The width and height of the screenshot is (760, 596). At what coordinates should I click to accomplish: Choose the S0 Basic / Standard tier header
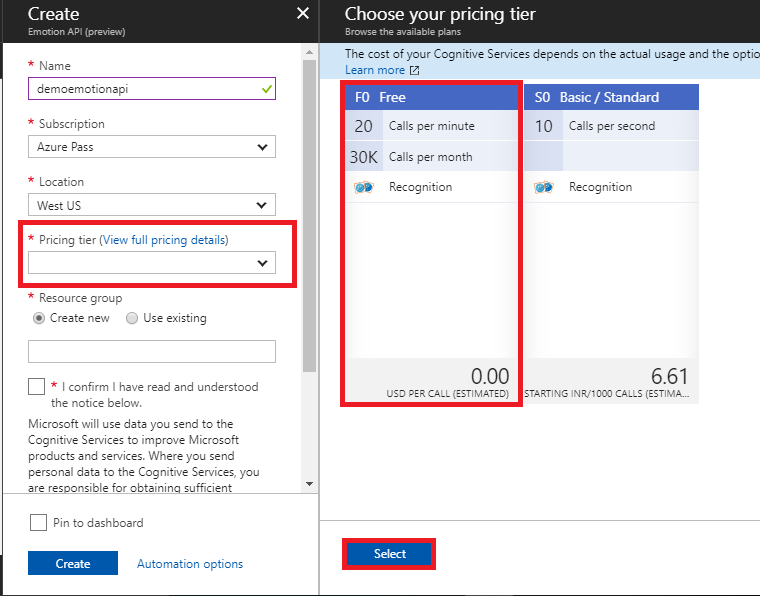click(611, 97)
